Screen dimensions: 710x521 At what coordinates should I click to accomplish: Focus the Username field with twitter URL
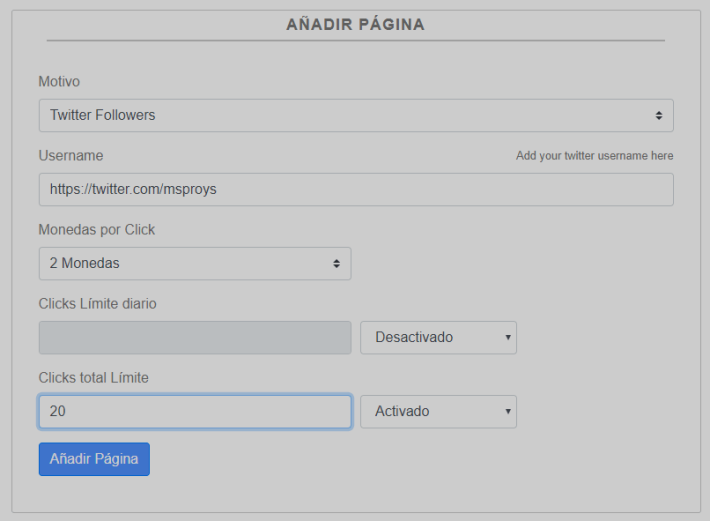coord(356,190)
